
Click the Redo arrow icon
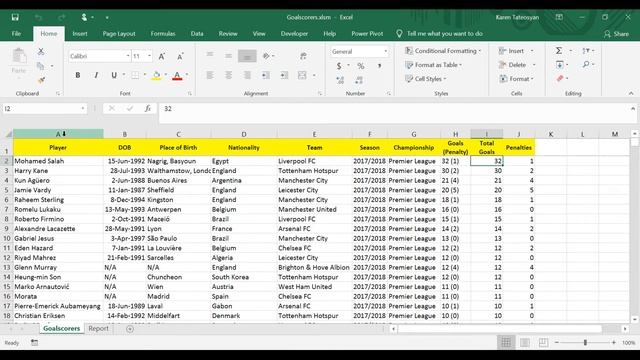point(62,17)
